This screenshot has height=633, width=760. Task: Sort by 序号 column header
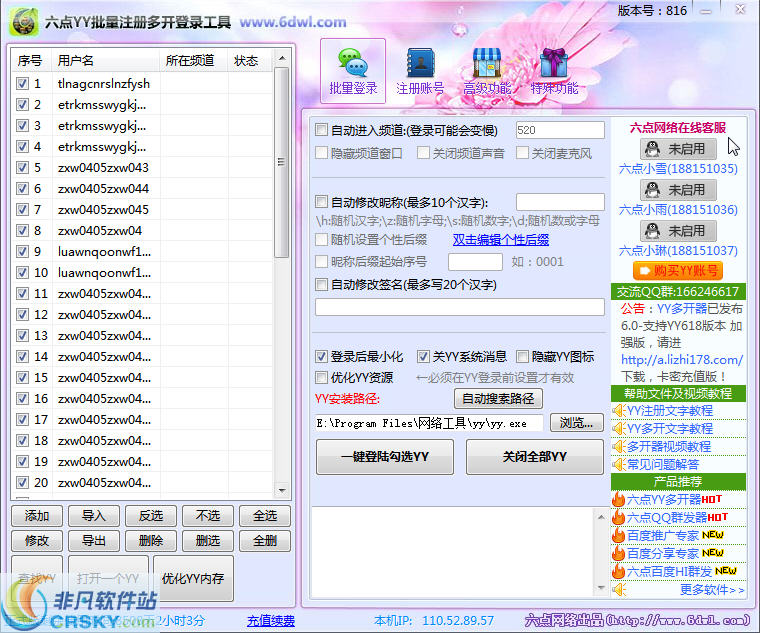pyautogui.click(x=30, y=61)
